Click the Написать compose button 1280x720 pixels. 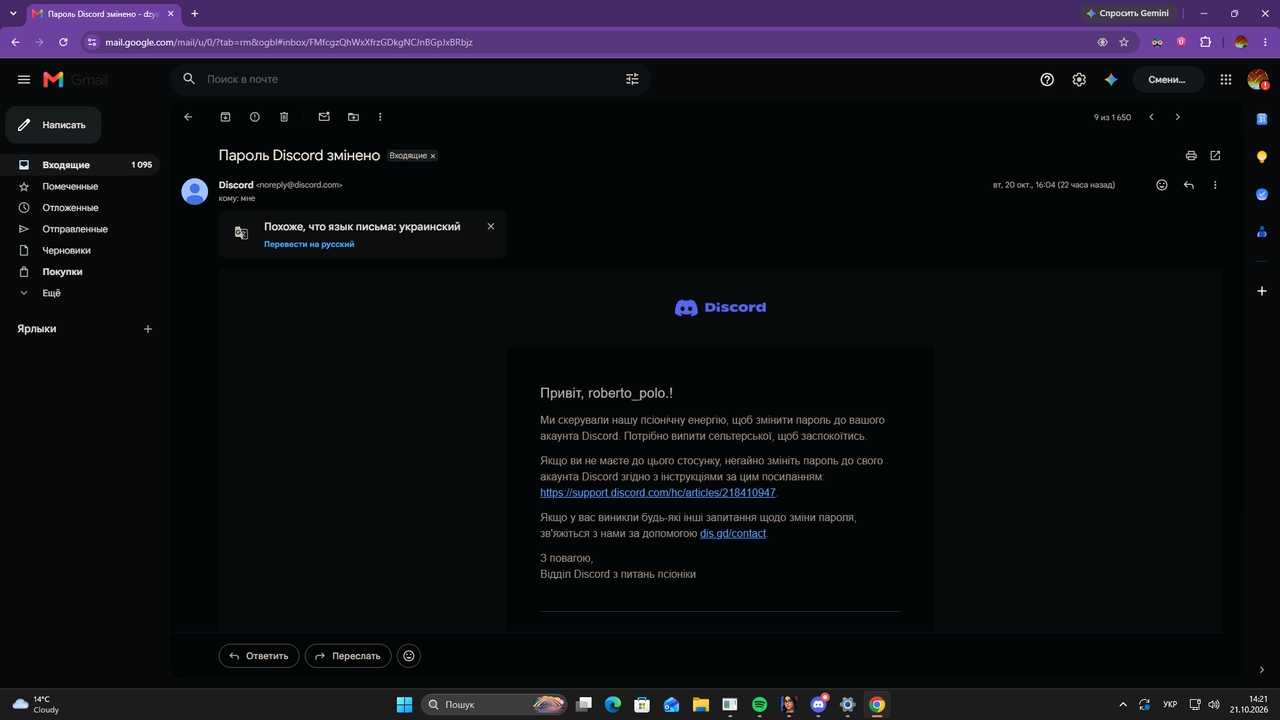tap(54, 125)
